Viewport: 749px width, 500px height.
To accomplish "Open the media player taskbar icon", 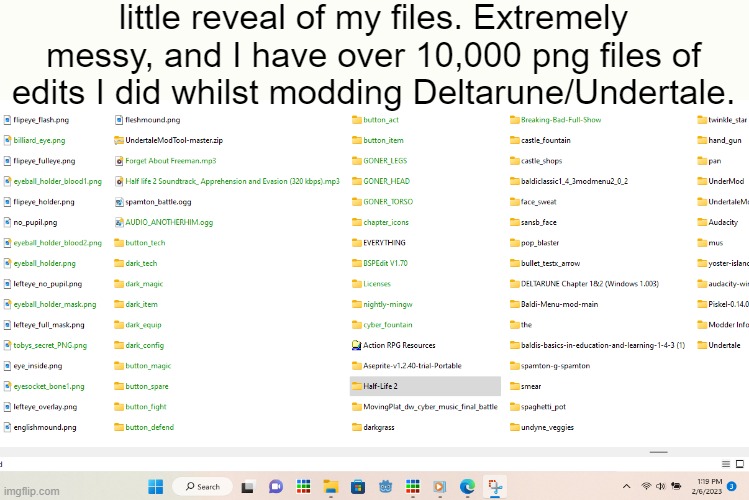I will [x=439, y=487].
